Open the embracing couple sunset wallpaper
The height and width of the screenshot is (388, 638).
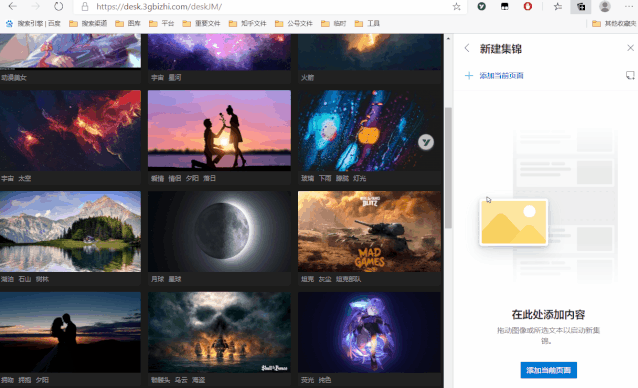70,332
